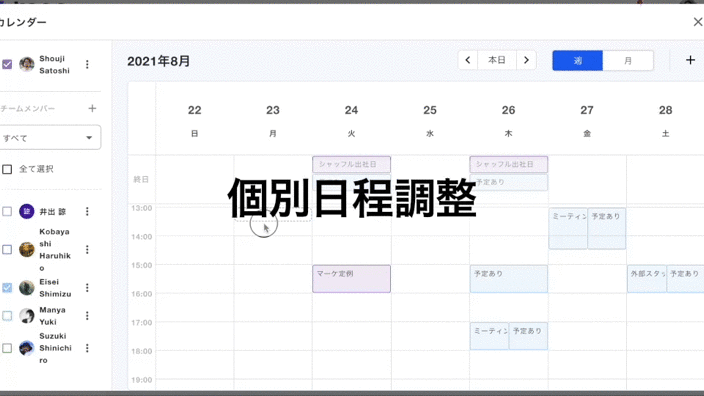Check the Suzuki Shinichiro checkbox

[7, 348]
